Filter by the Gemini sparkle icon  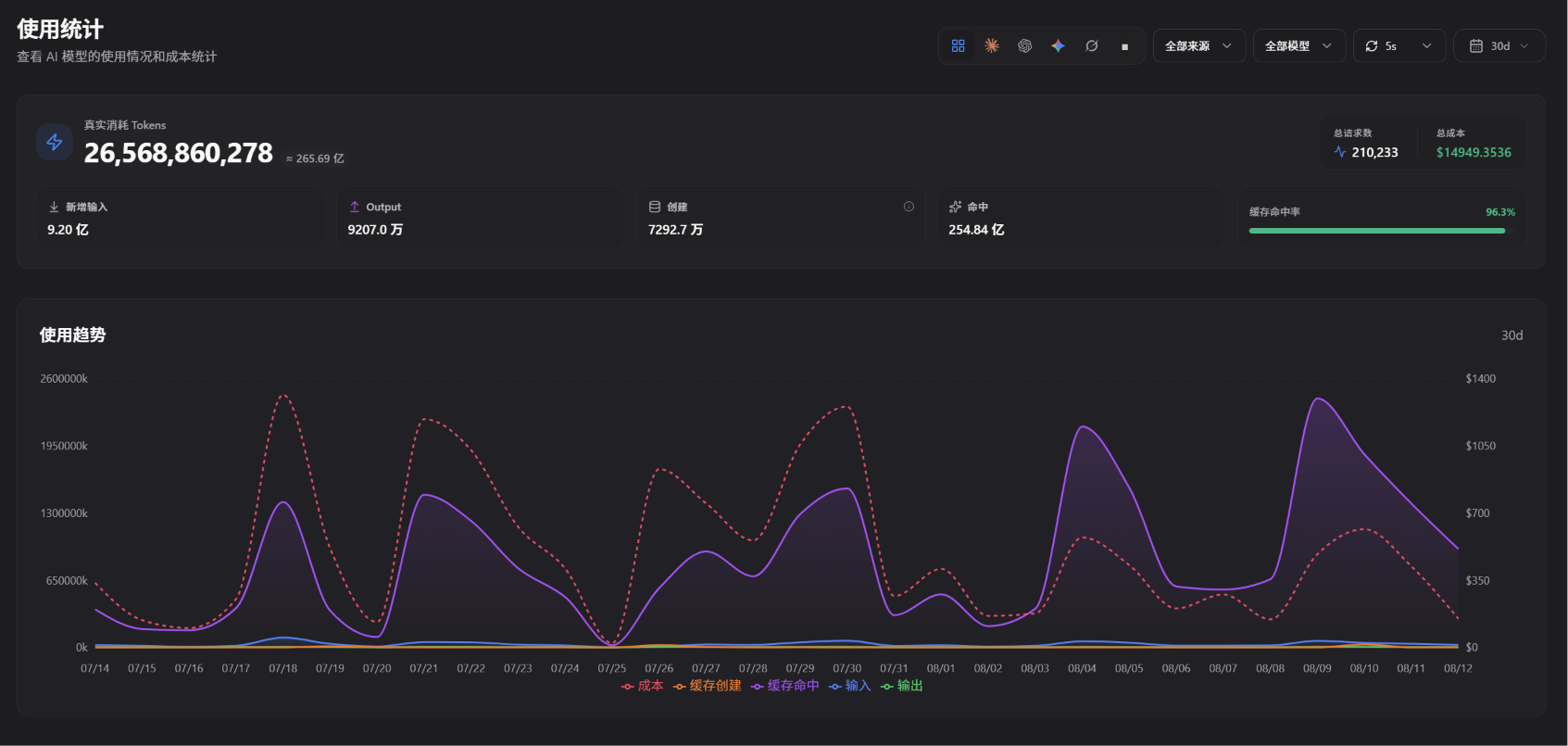[x=1058, y=45]
